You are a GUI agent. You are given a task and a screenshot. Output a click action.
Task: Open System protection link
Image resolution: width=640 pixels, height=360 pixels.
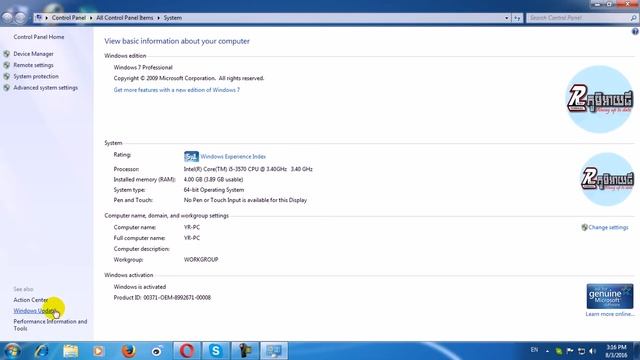point(36,76)
